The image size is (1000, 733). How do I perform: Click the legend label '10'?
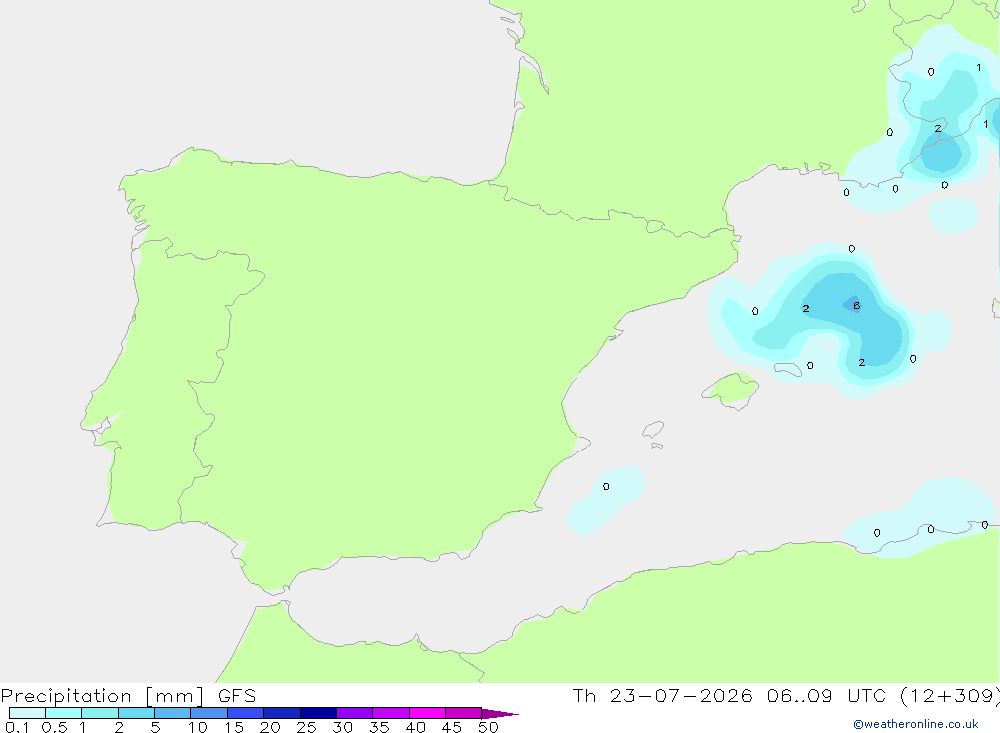coord(198,727)
